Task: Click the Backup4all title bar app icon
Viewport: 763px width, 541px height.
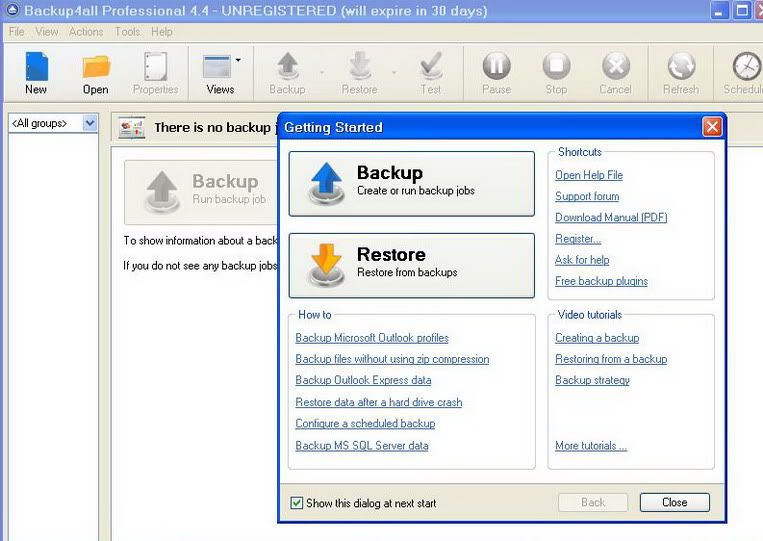Action: pos(12,10)
